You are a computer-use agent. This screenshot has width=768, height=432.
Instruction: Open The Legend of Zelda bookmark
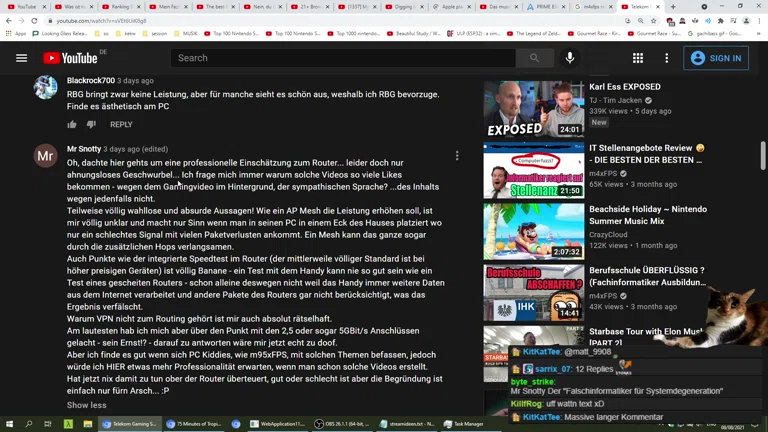(x=535, y=33)
